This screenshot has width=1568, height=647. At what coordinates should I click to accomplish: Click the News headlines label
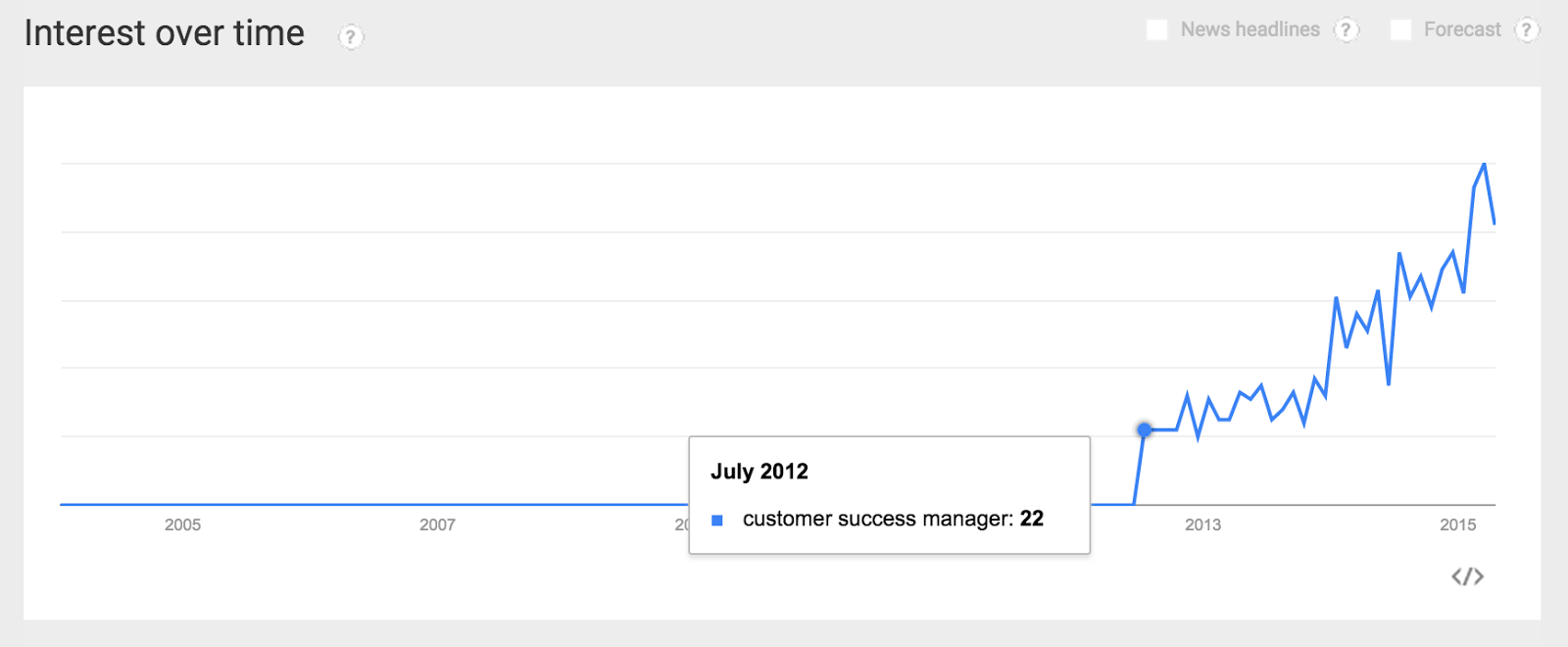click(x=1250, y=30)
